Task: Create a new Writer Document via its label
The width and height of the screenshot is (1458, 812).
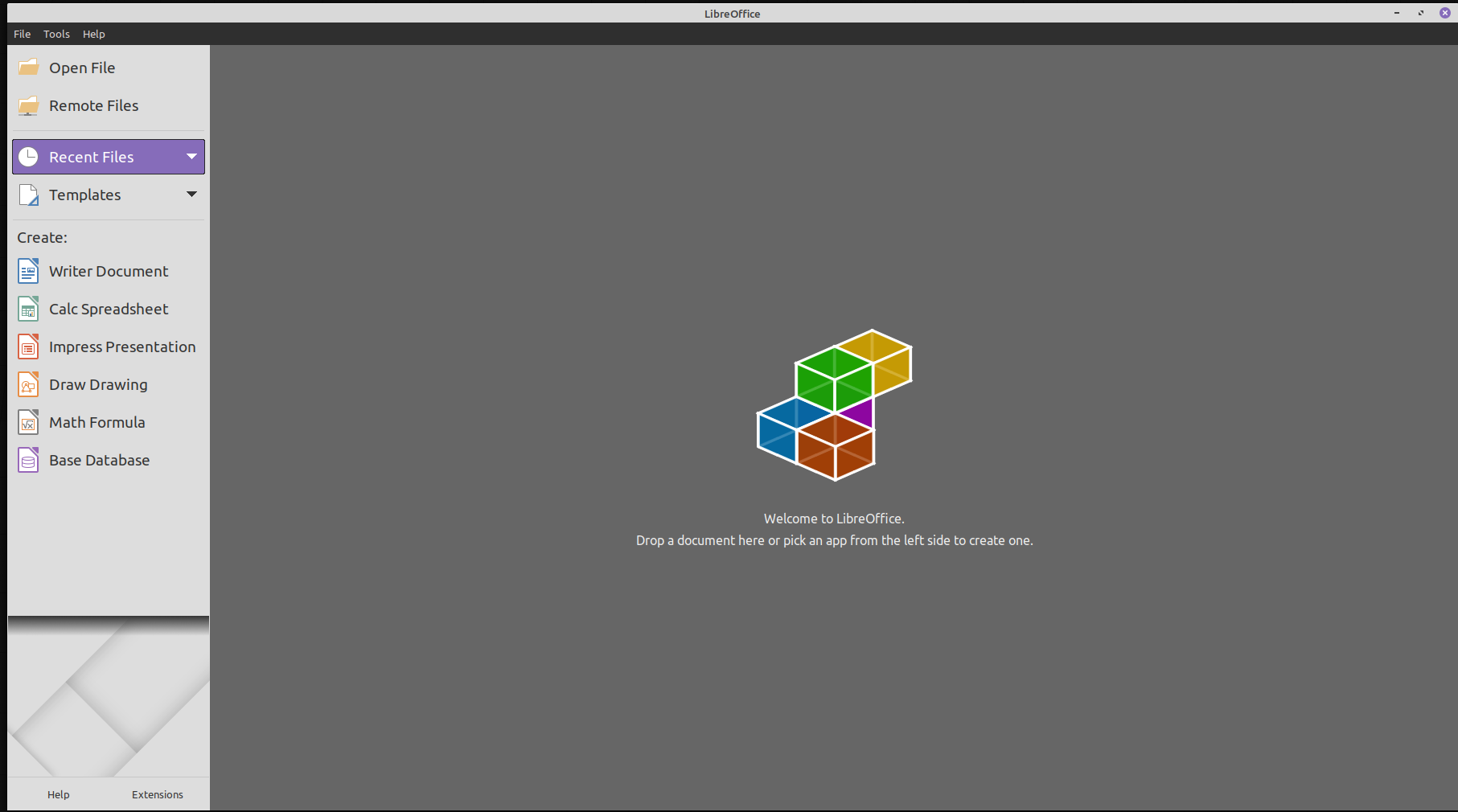Action: (109, 272)
